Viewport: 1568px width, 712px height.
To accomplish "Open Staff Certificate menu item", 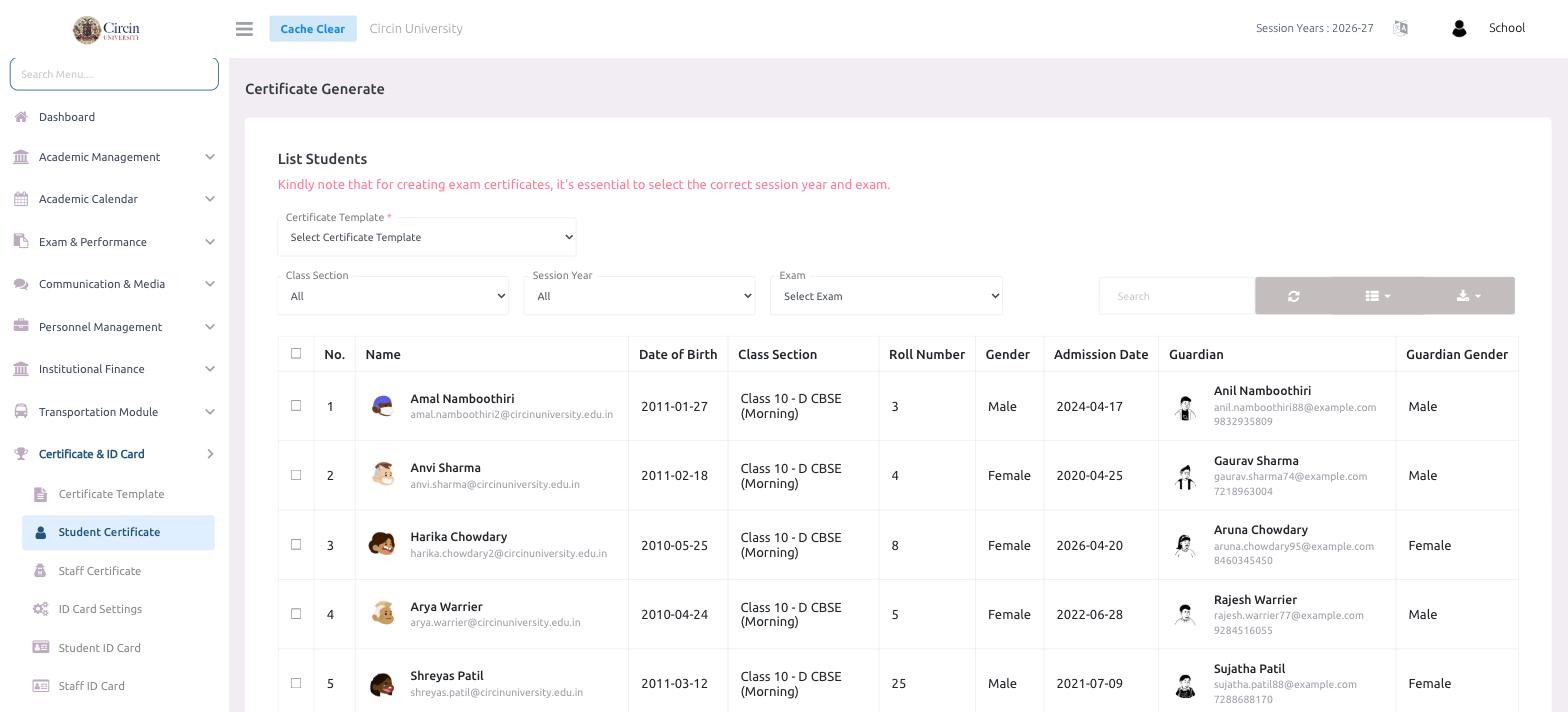I will pyautogui.click(x=99, y=571).
